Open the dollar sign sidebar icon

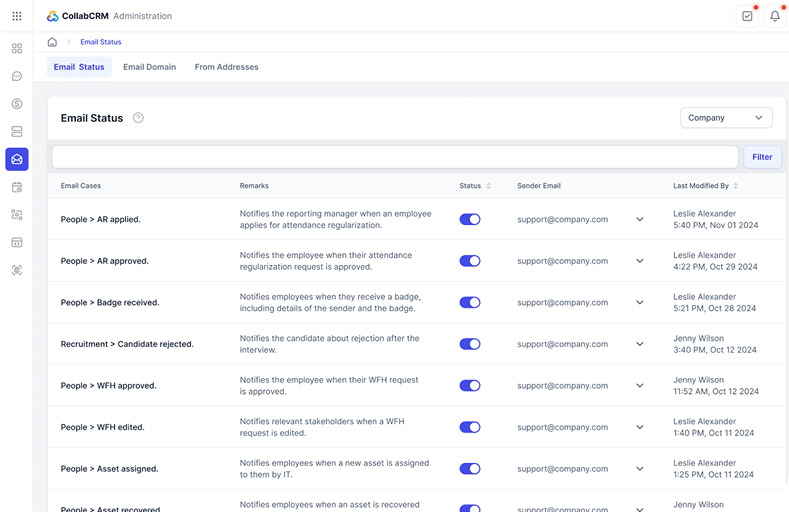tap(17, 104)
